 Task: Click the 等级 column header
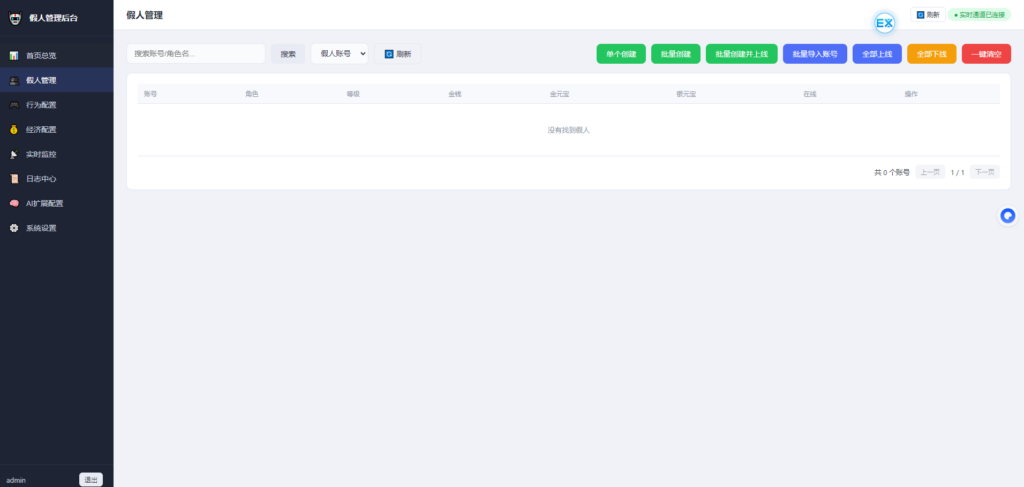(353, 94)
